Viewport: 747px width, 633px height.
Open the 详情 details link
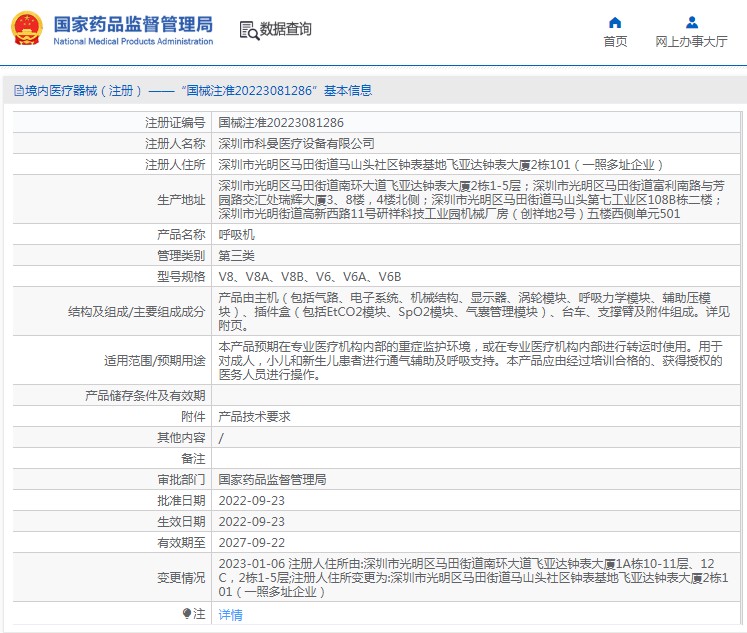230,615
